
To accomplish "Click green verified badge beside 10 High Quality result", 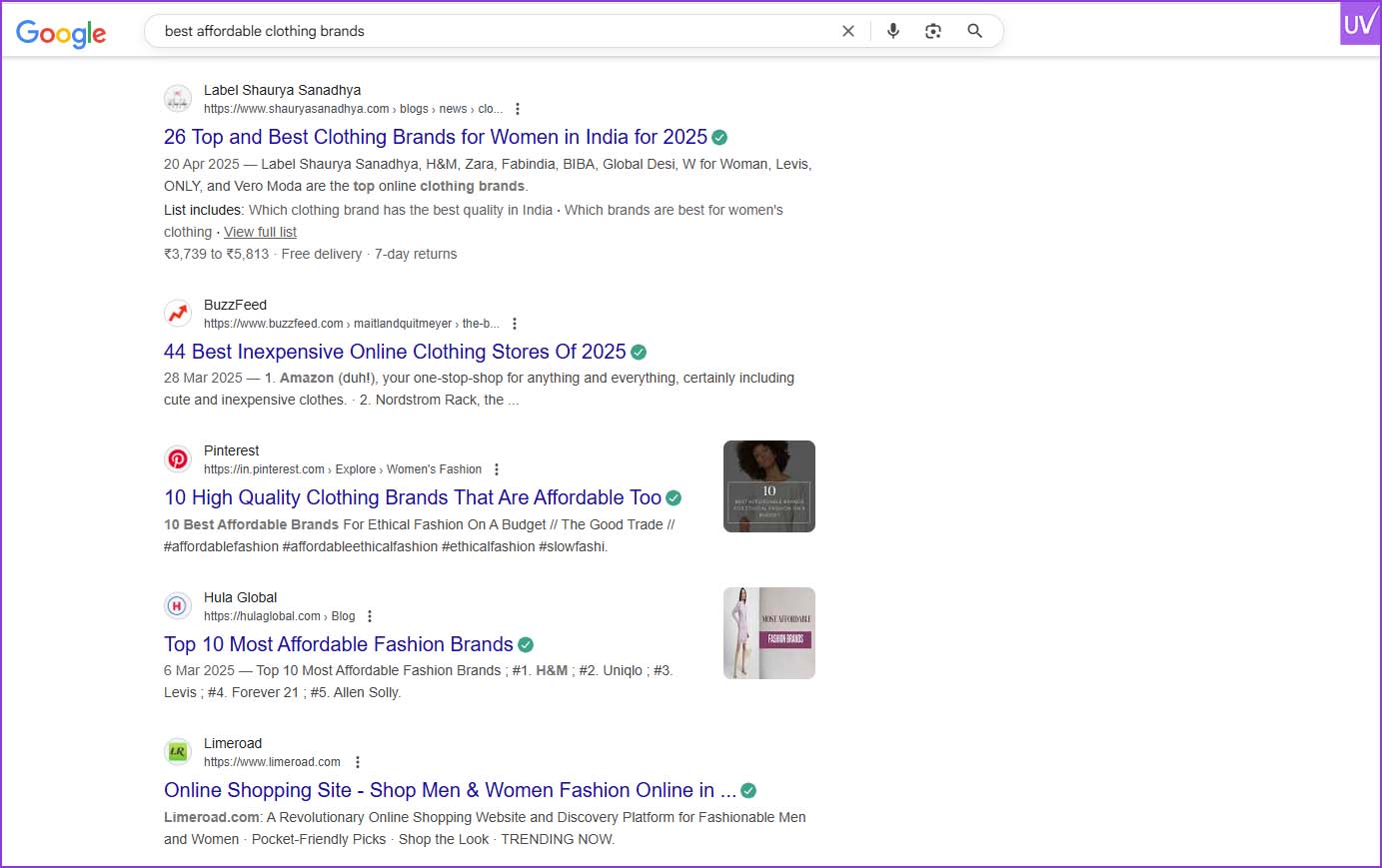I will (x=674, y=498).
